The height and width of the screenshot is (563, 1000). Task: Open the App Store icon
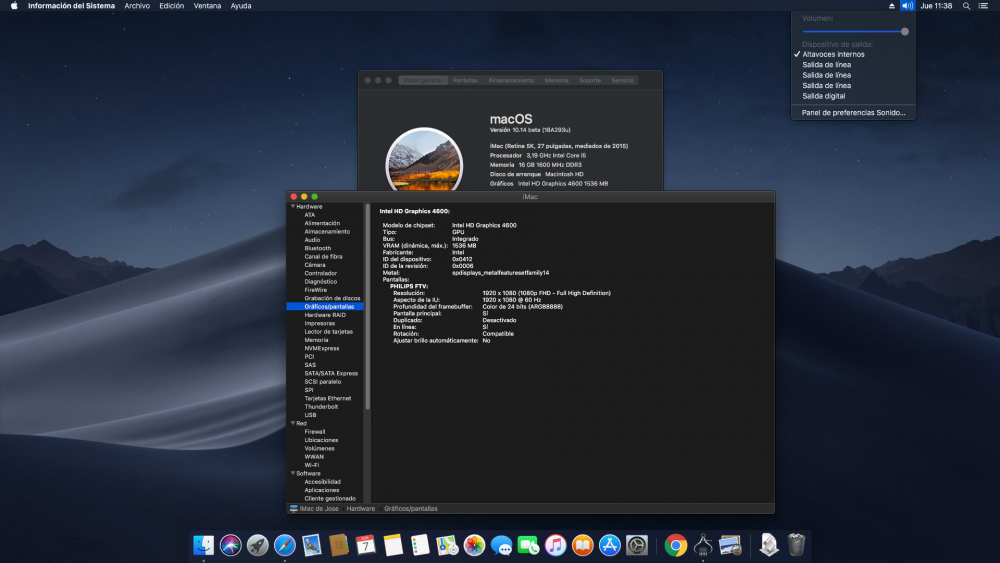point(610,545)
